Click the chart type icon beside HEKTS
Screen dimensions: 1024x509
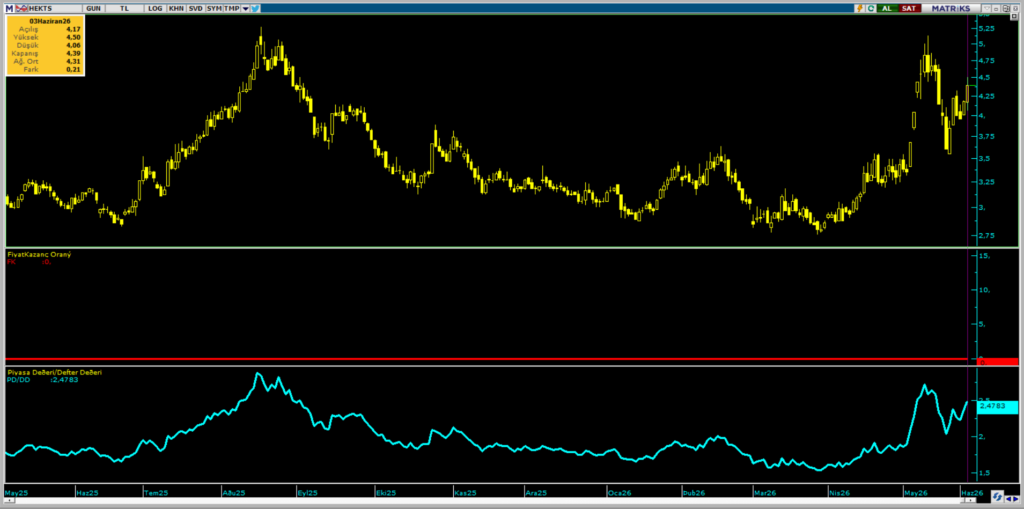[x=21, y=8]
